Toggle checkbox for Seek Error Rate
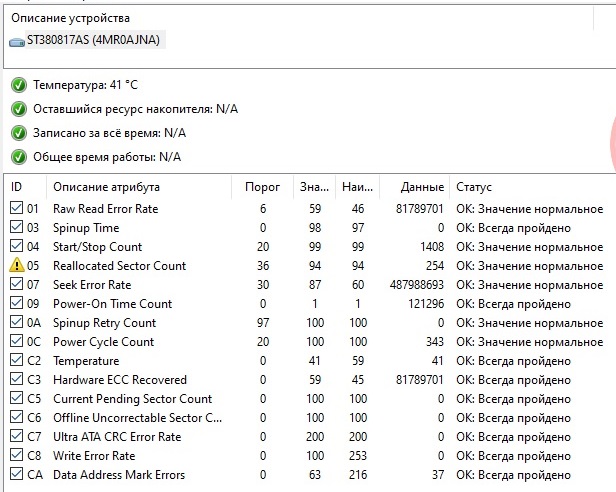This screenshot has width=616, height=492. coord(16,284)
